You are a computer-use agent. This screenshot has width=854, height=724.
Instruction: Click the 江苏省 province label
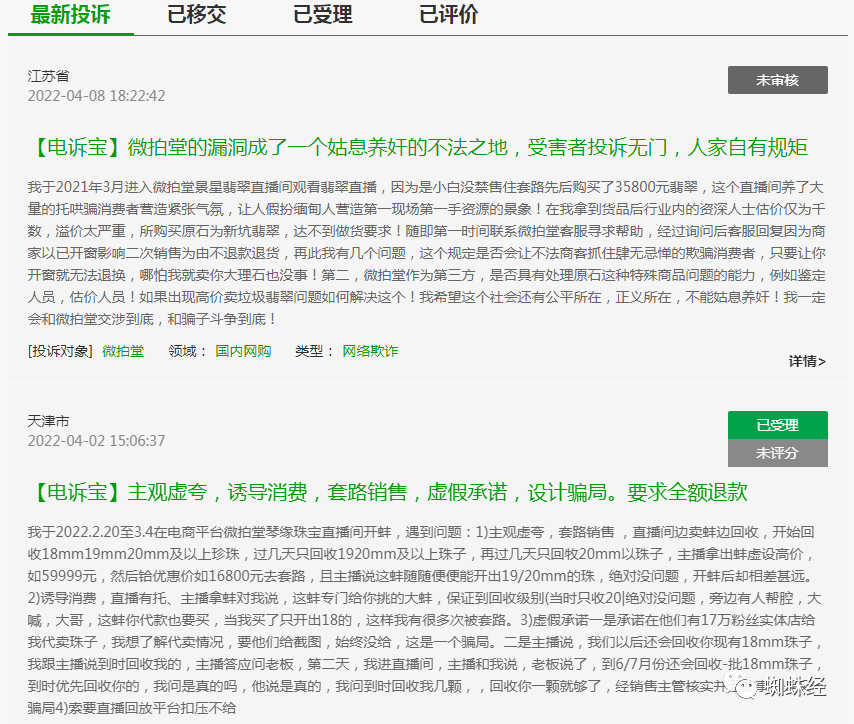pyautogui.click(x=48, y=76)
